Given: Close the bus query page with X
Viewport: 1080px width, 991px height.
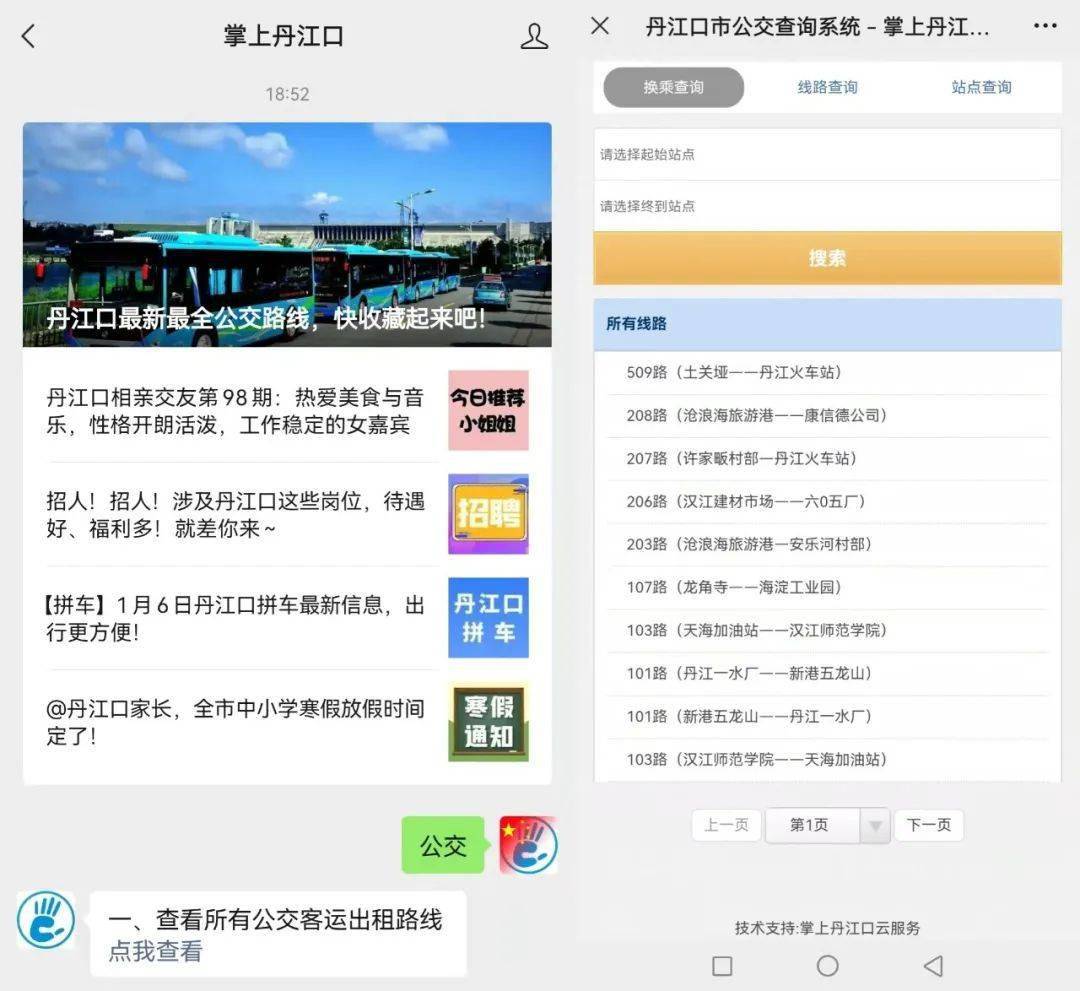Looking at the screenshot, I should point(600,26).
